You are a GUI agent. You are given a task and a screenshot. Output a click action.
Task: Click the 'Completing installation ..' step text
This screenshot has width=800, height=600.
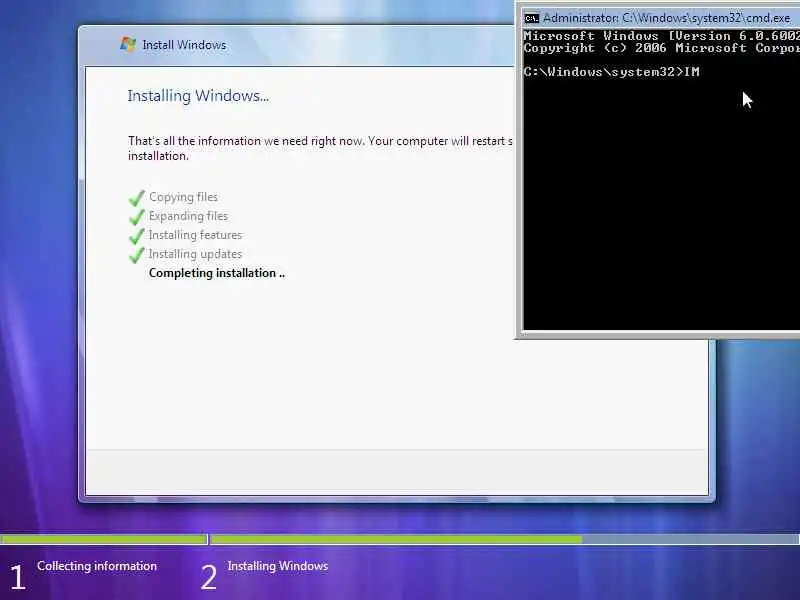pyautogui.click(x=217, y=273)
